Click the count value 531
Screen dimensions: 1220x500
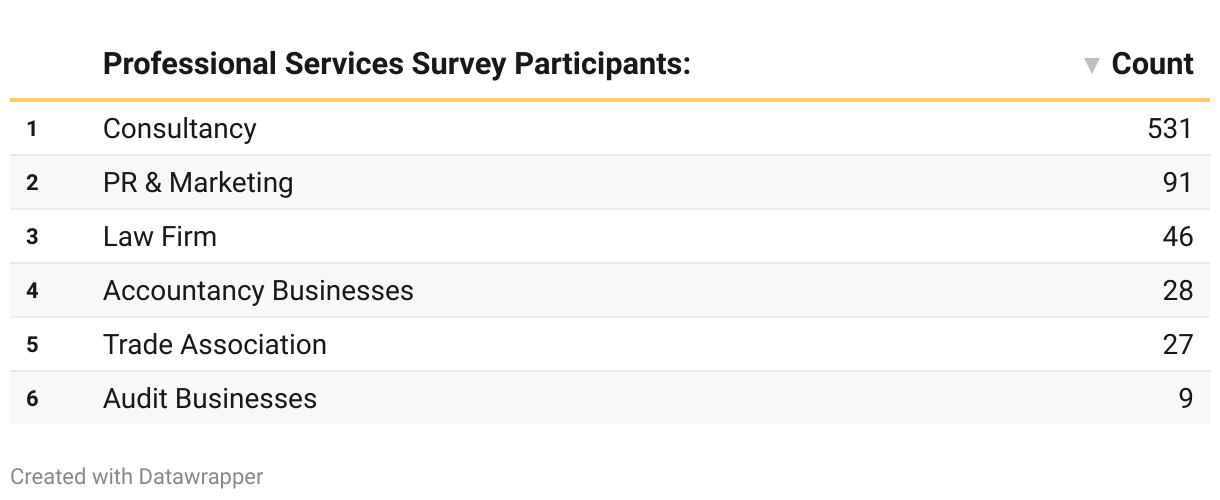(x=1170, y=128)
